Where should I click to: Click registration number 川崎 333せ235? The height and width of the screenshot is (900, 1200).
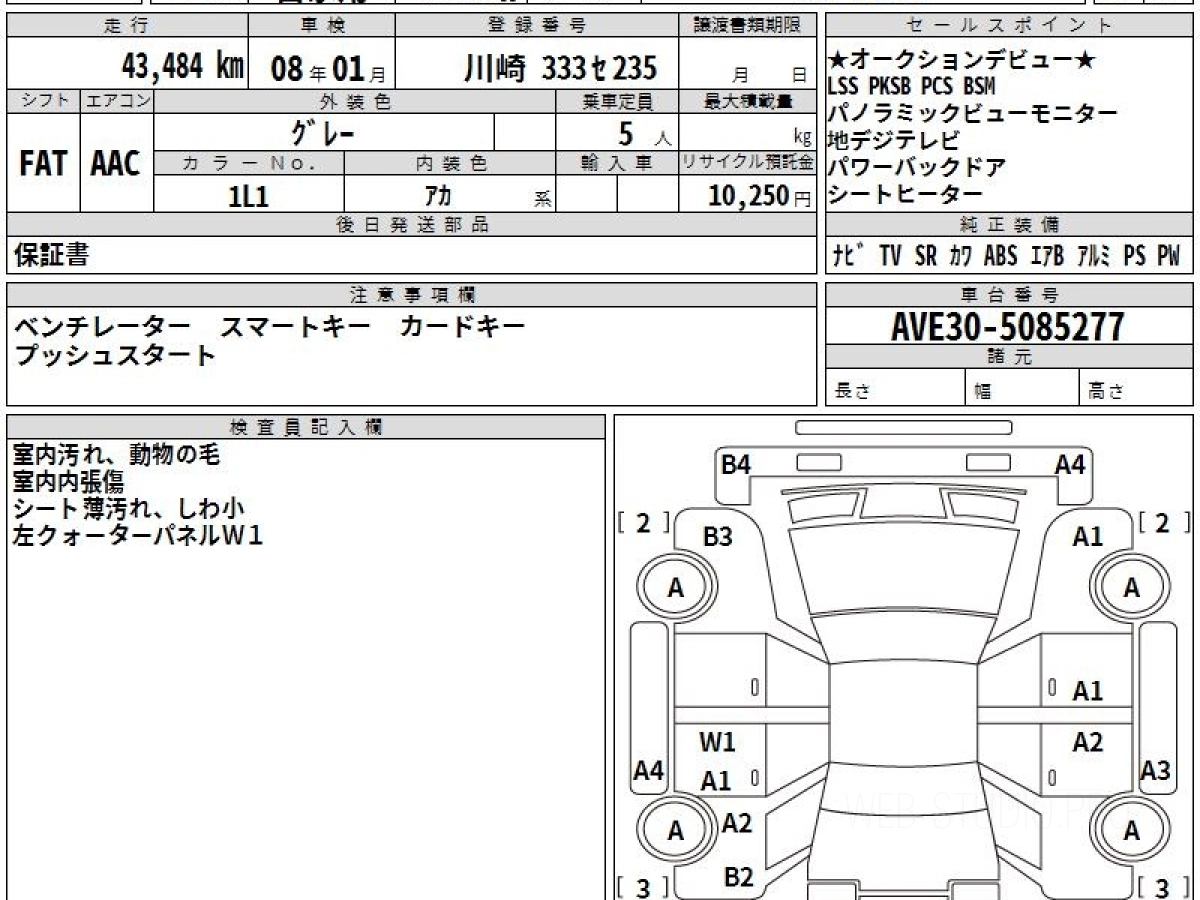560,68
